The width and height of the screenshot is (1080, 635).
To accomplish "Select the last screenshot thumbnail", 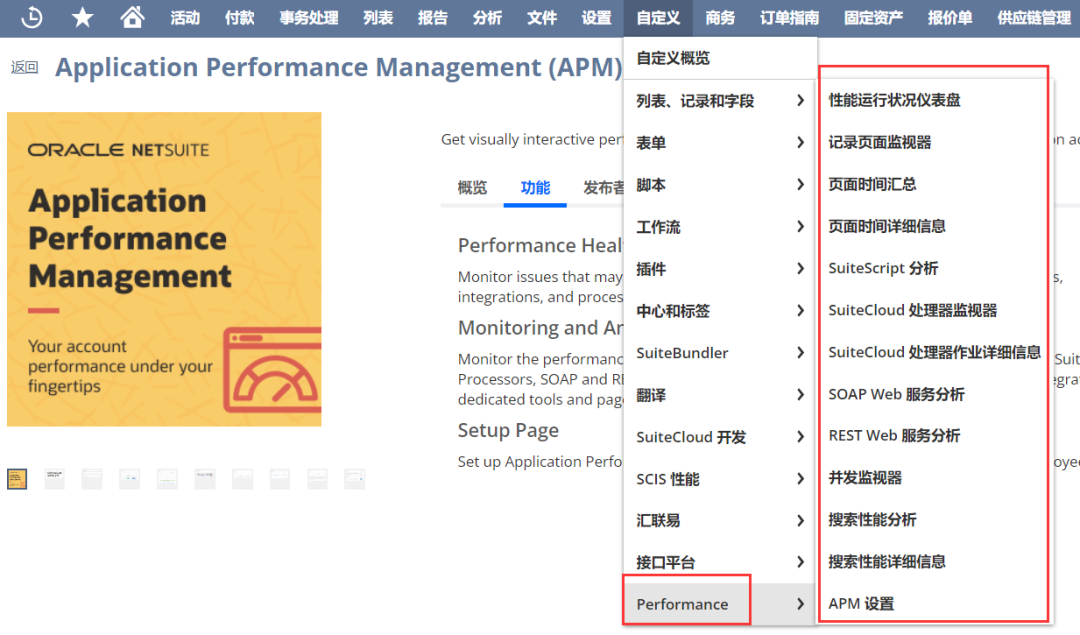I will point(354,479).
